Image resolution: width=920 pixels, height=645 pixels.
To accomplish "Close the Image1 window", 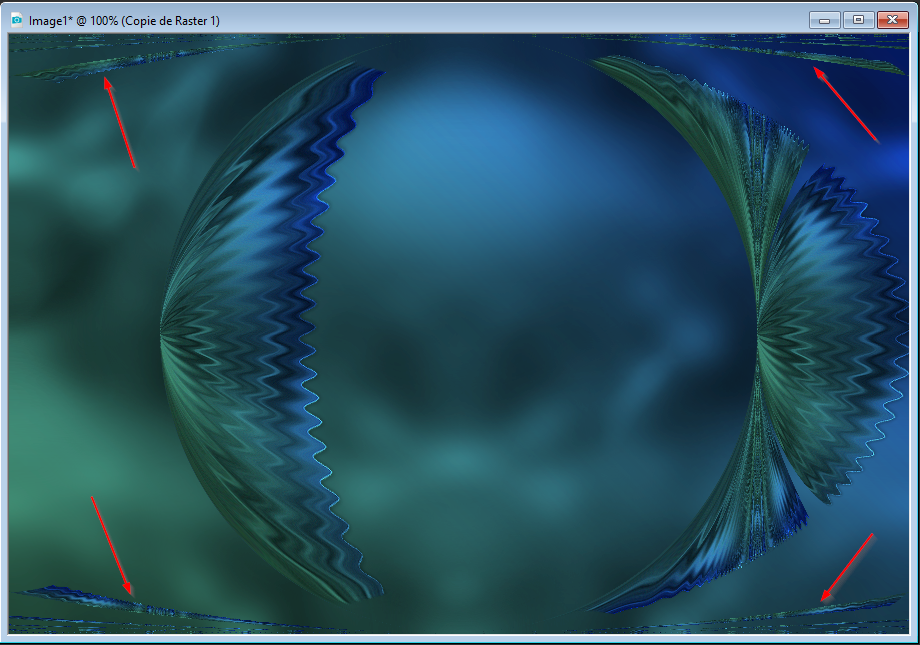I will (x=892, y=21).
